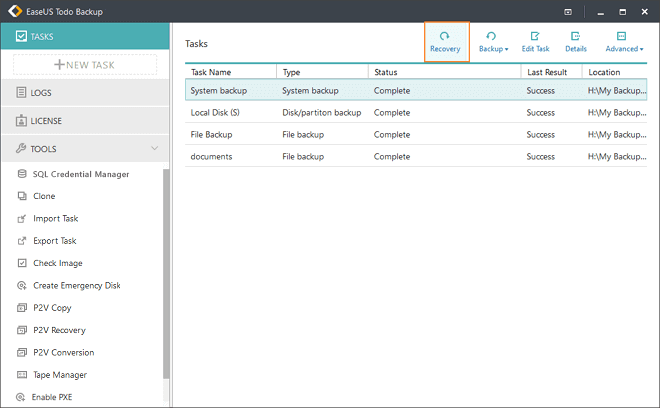Open Check Image tool
The width and height of the screenshot is (660, 408).
point(58,263)
